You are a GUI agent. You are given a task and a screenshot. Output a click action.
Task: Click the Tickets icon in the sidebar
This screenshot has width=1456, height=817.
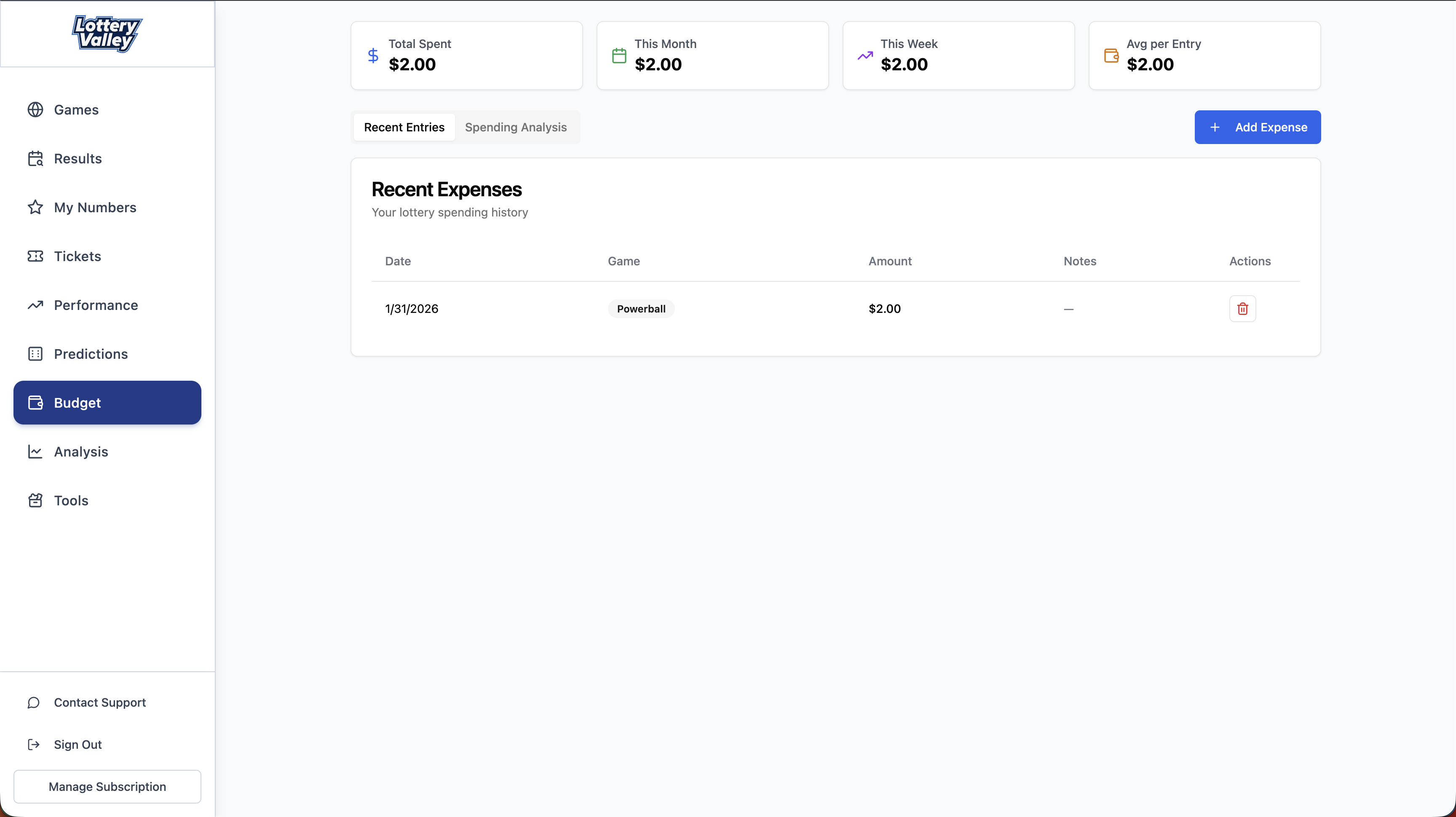[x=35, y=256]
